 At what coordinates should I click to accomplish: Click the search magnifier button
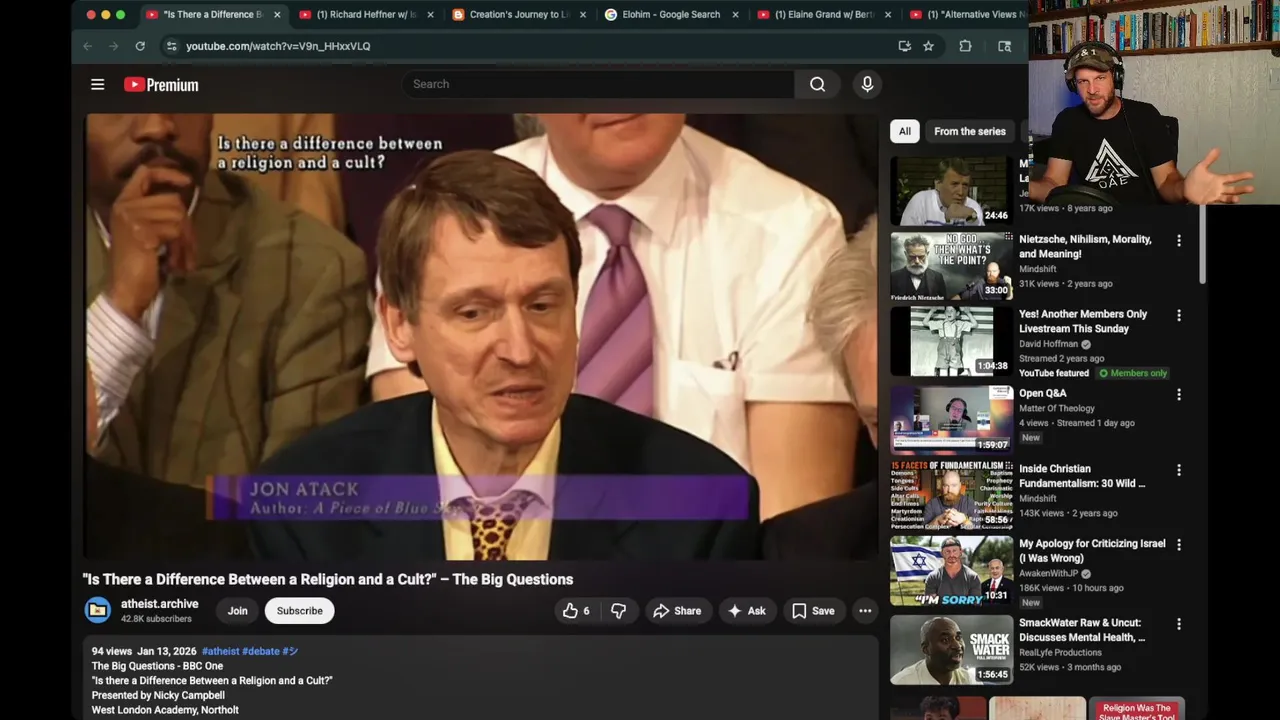[x=817, y=85]
